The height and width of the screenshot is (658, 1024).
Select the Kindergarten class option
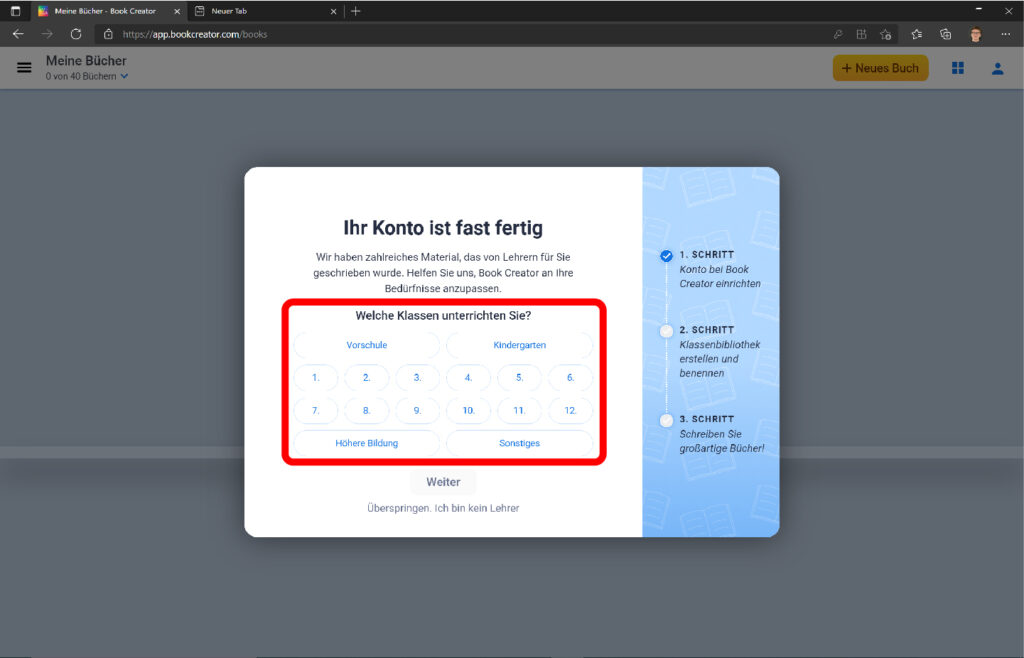(519, 345)
